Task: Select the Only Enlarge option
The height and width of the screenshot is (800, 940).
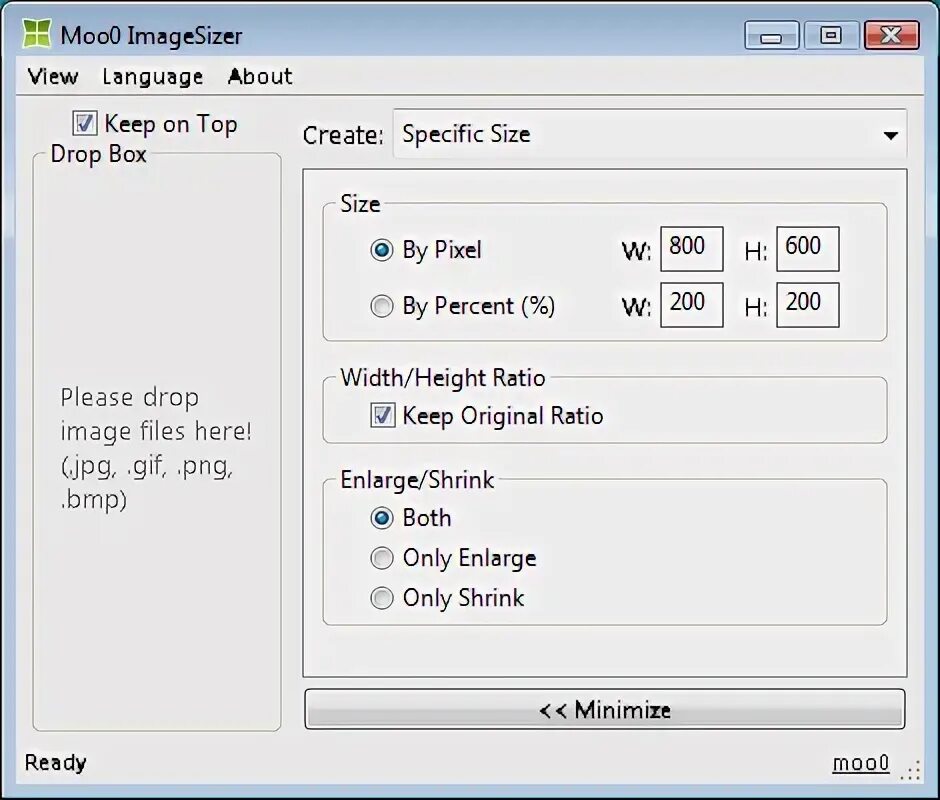Action: click(382, 558)
